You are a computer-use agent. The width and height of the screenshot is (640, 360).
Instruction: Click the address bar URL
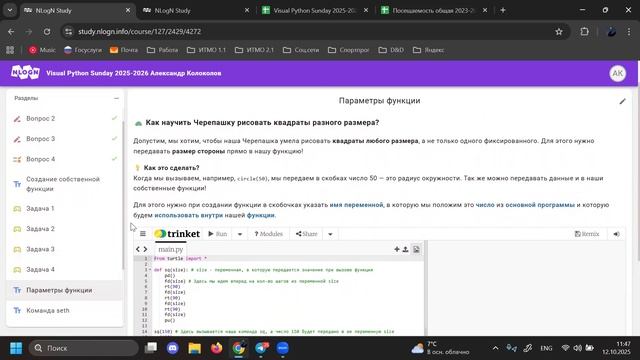[140, 32]
